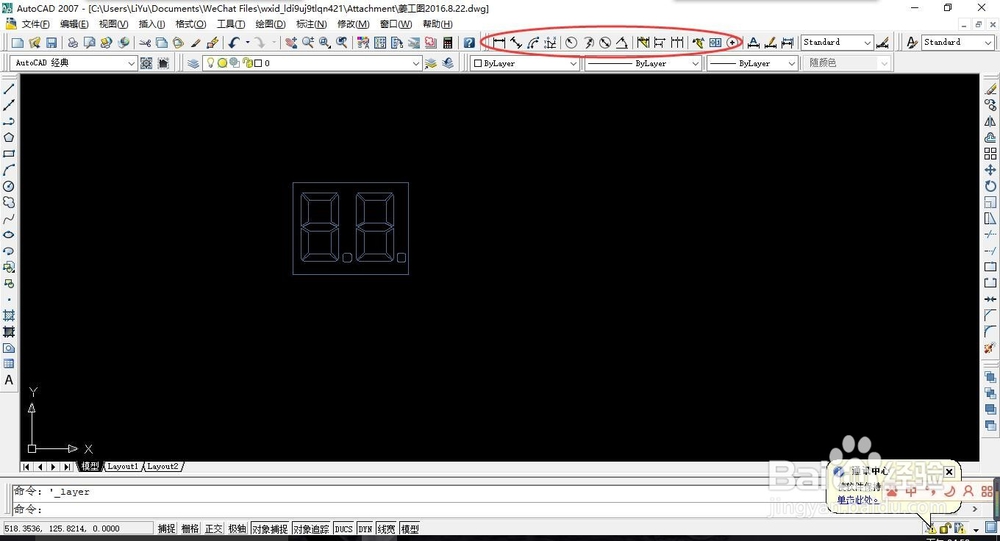Click the 单击此处 link in the notification balloon
The width and height of the screenshot is (1000, 541).
pyautogui.click(x=858, y=500)
